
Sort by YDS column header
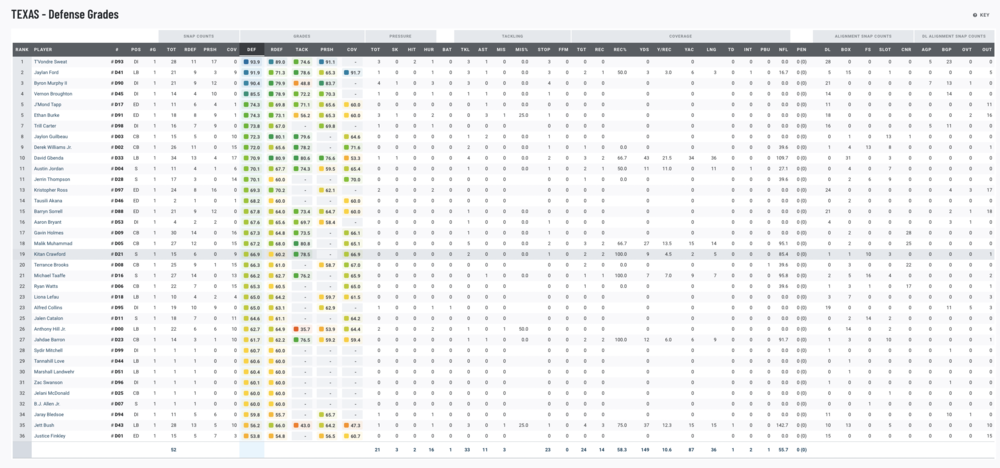tap(645, 49)
